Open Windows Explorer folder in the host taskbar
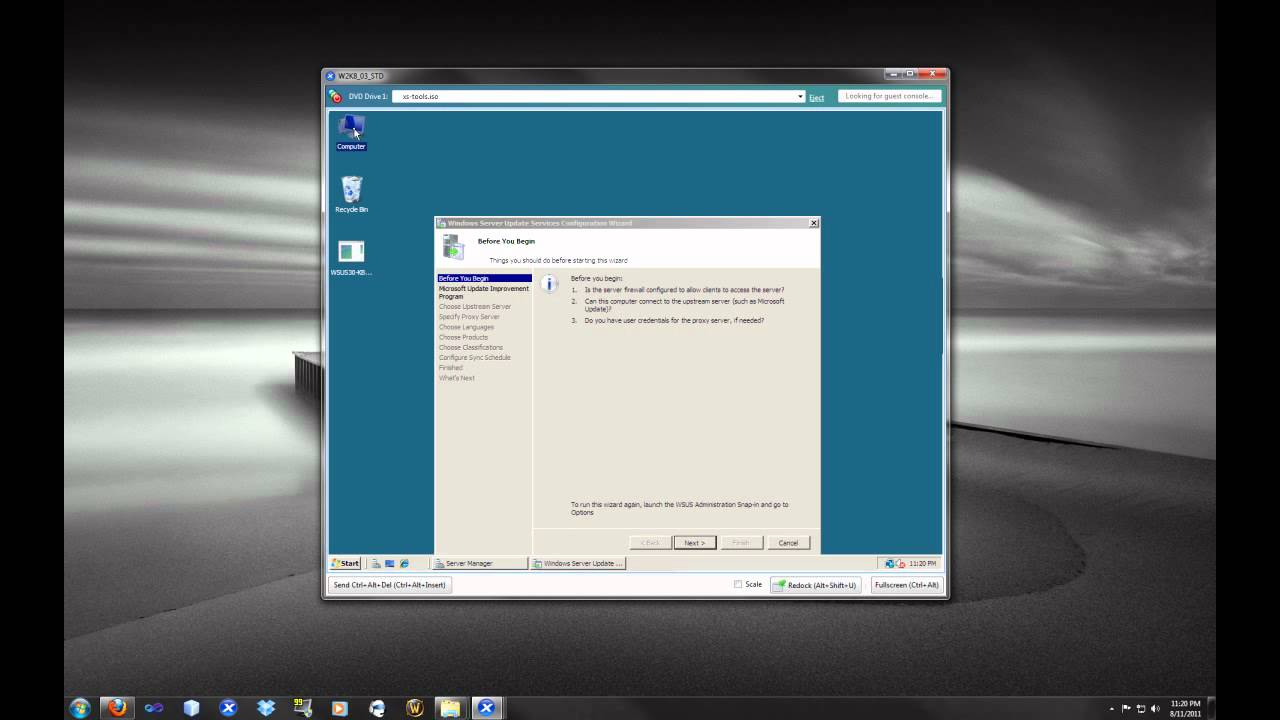1280x720 pixels. pos(451,708)
